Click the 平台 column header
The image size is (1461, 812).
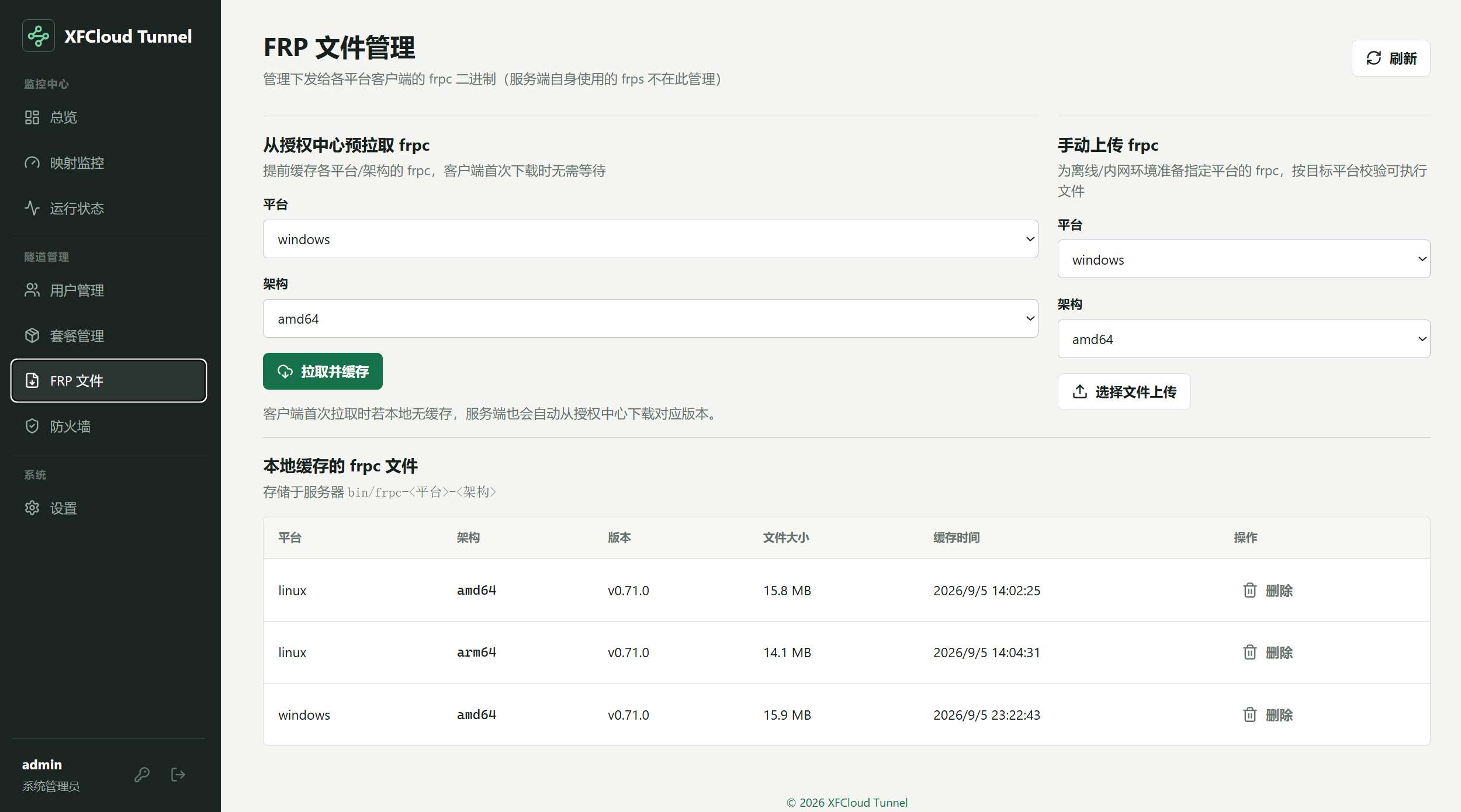click(290, 537)
